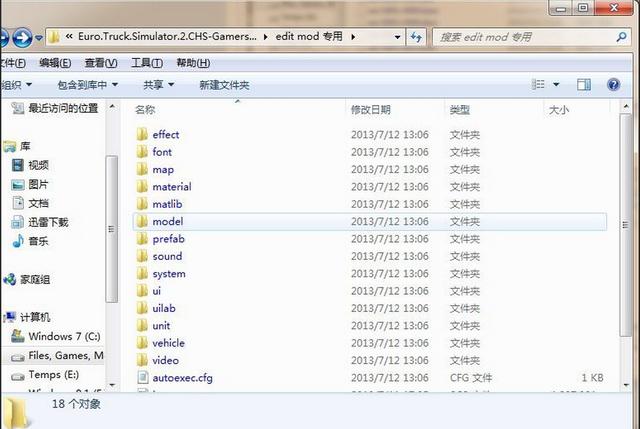
Task: Open the view options dropdown arrow
Action: coord(556,84)
